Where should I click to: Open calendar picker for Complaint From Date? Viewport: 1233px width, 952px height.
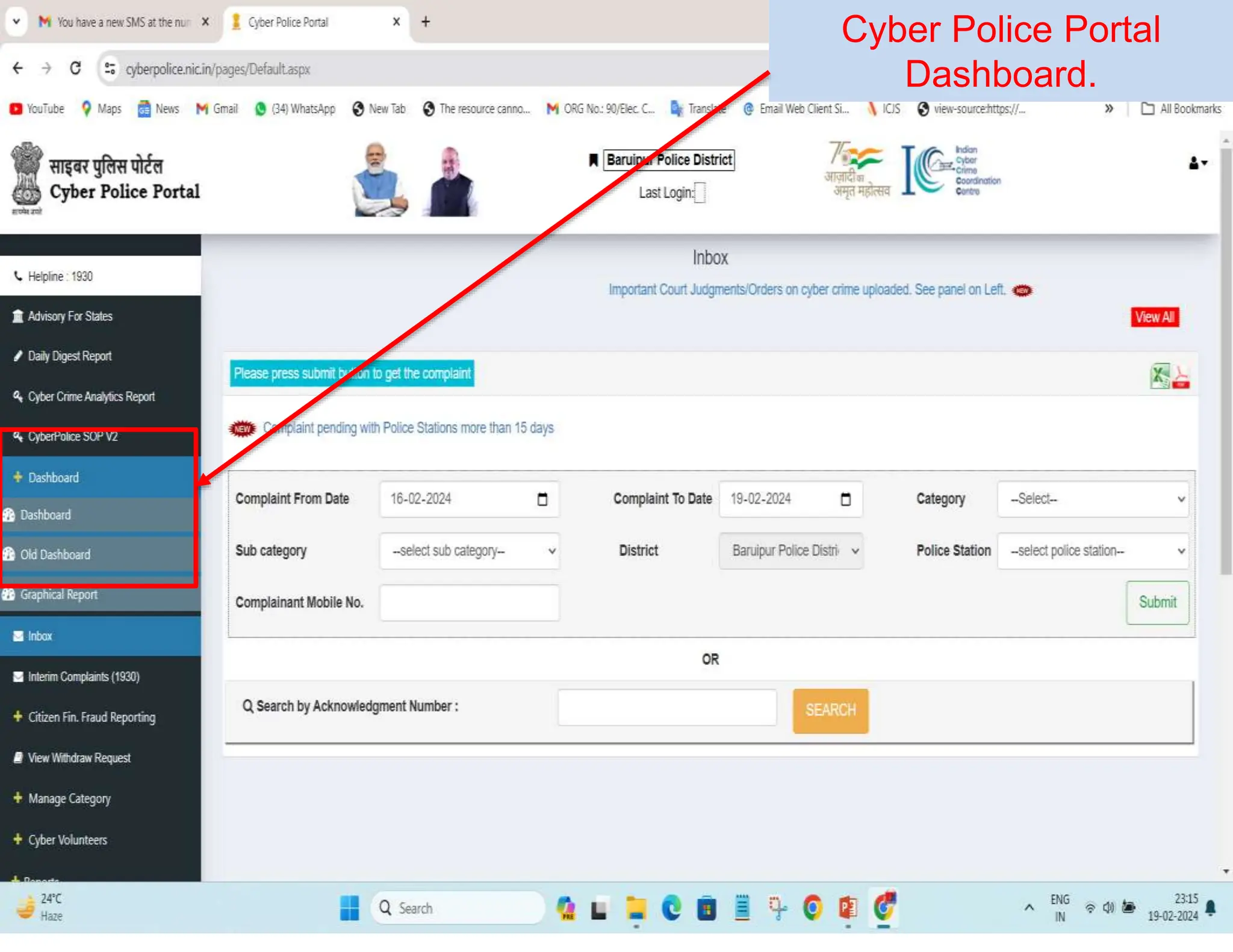pyautogui.click(x=542, y=499)
